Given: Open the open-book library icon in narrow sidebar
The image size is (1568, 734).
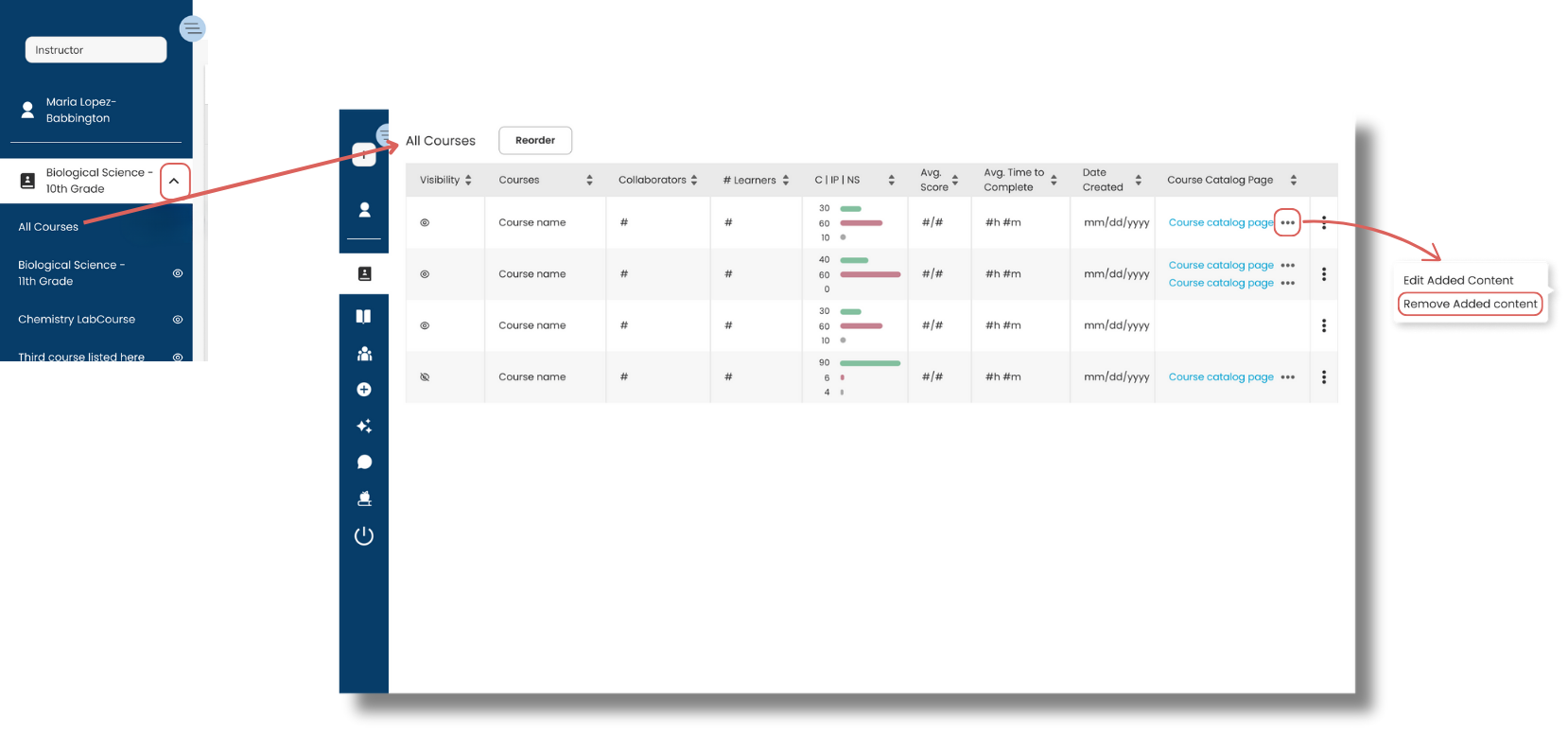Looking at the screenshot, I should (363, 316).
